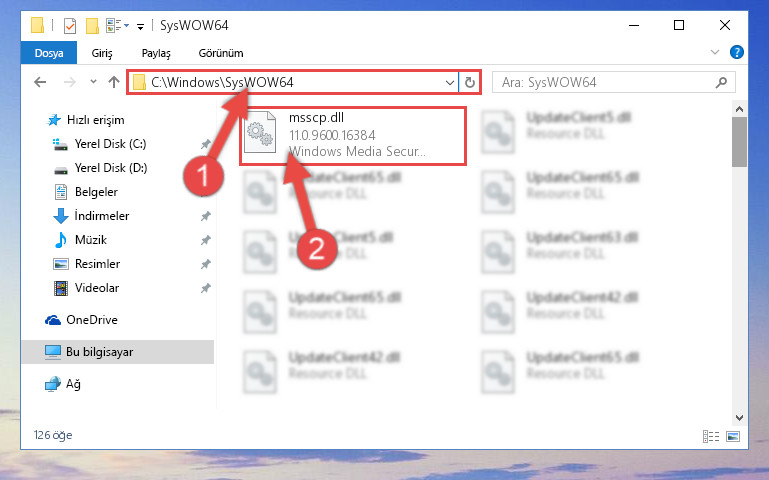Expand the address bar history dropdown

[449, 82]
